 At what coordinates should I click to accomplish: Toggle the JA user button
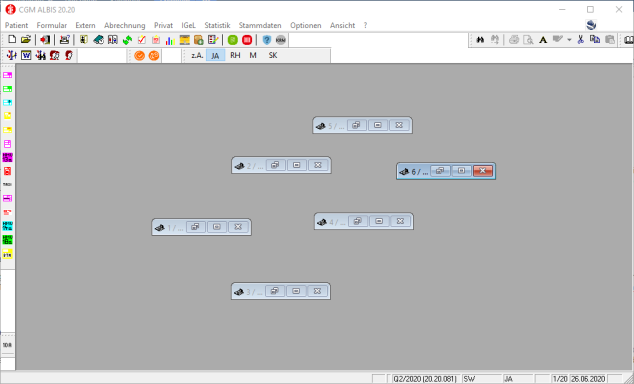pyautogui.click(x=215, y=55)
